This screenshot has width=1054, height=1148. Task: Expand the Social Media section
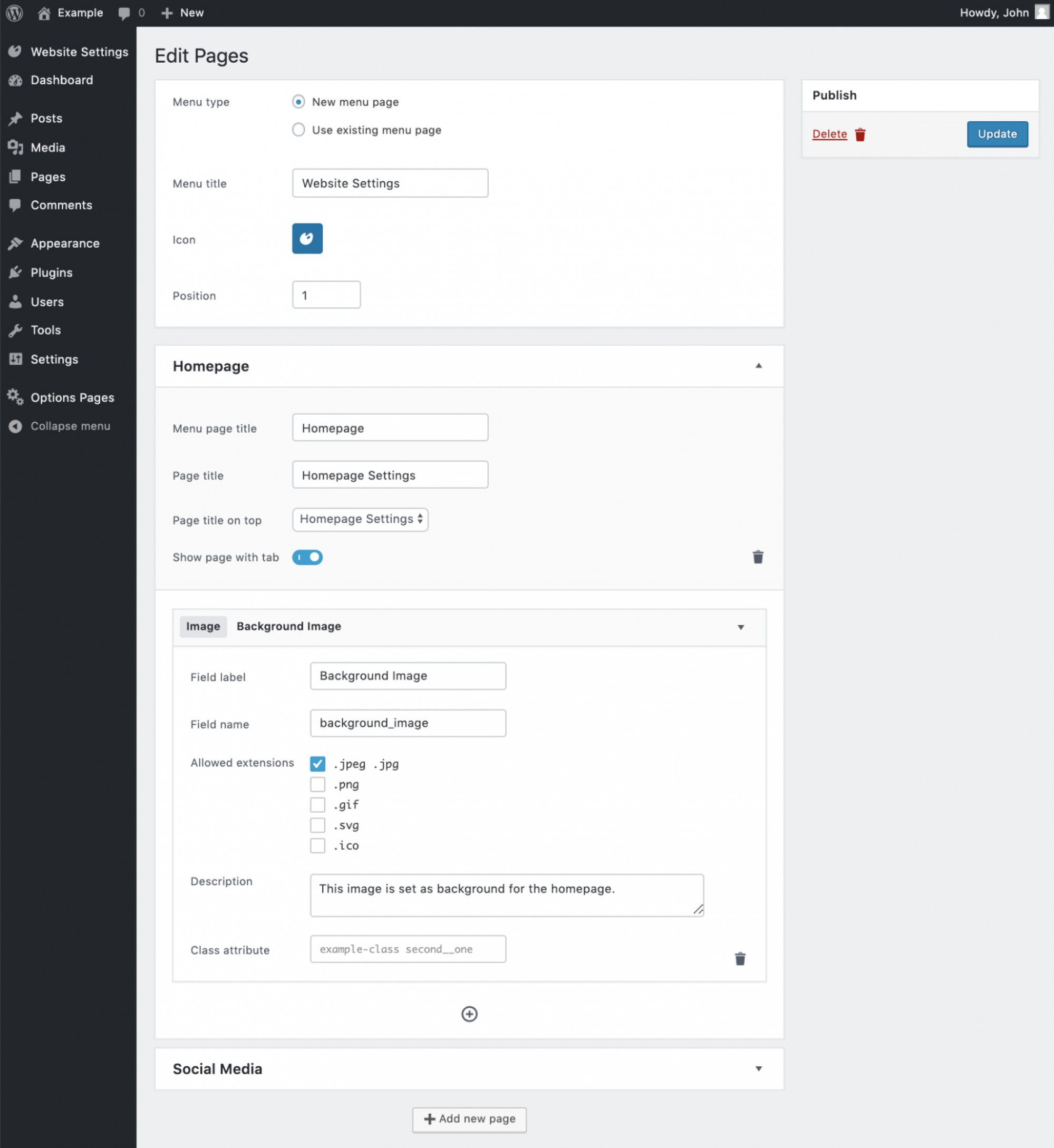tap(758, 1069)
